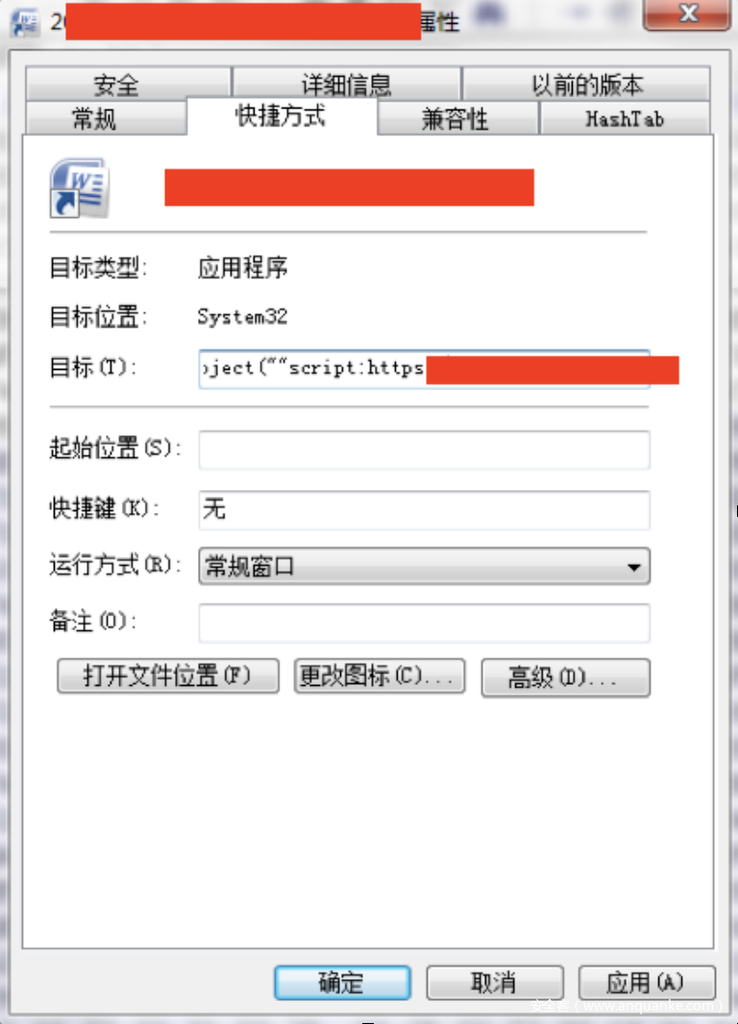Viewport: 738px width, 1024px height.
Task: Click the 打开文件位置 button
Action: [x=168, y=675]
